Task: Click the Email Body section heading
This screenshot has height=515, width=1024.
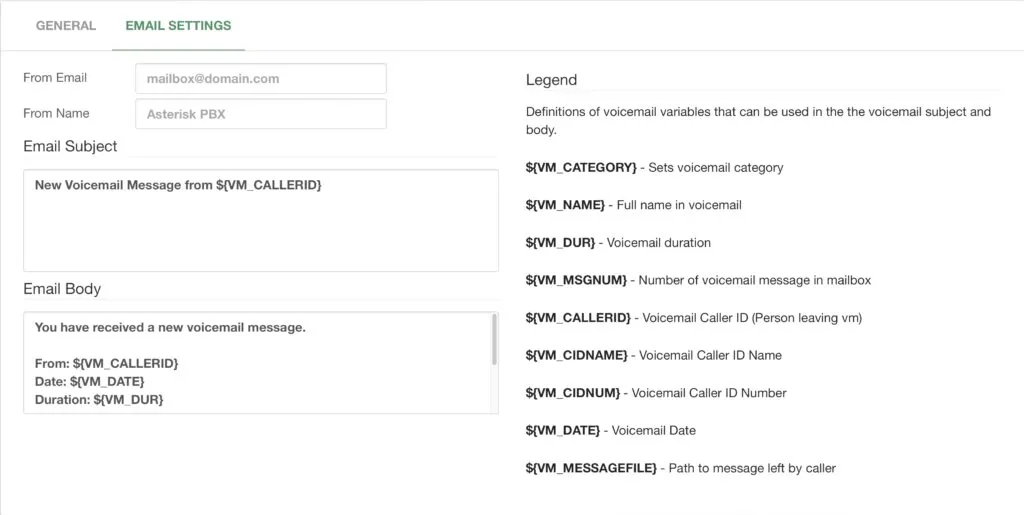Action: [x=62, y=289]
